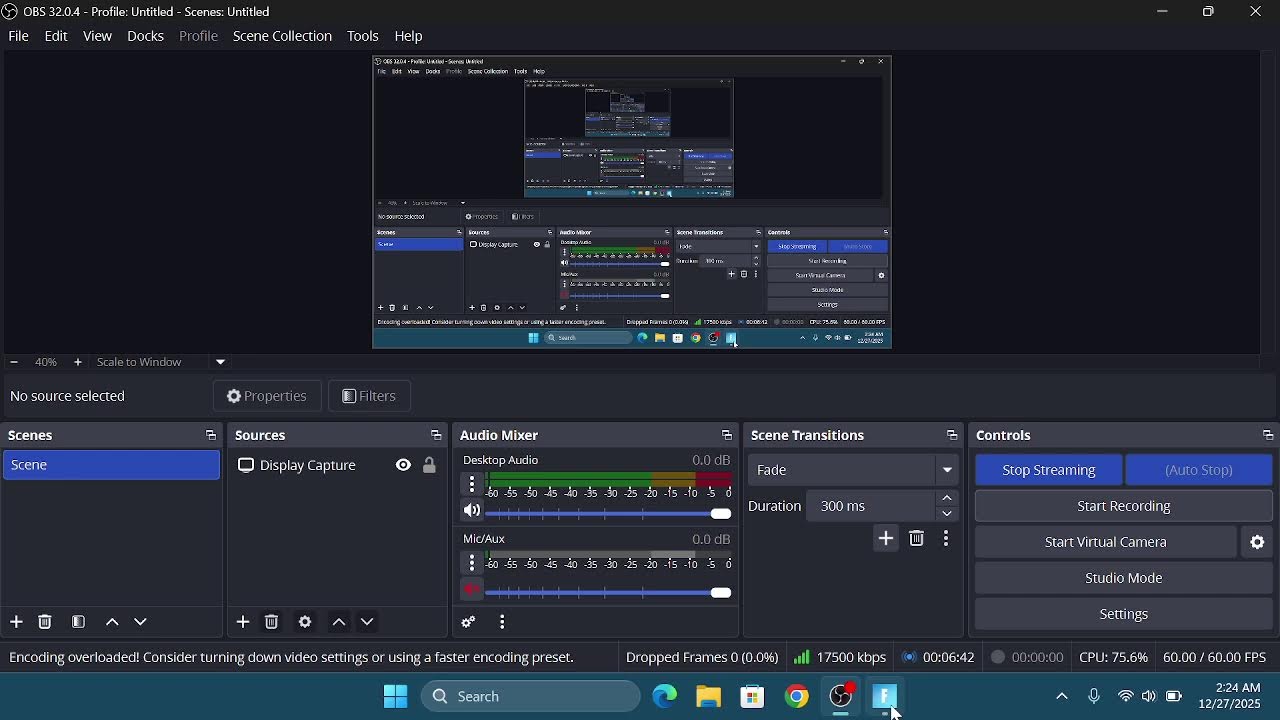Open scene filters icon in Scenes dock
Viewport: 1280px width, 720px height.
click(78, 622)
